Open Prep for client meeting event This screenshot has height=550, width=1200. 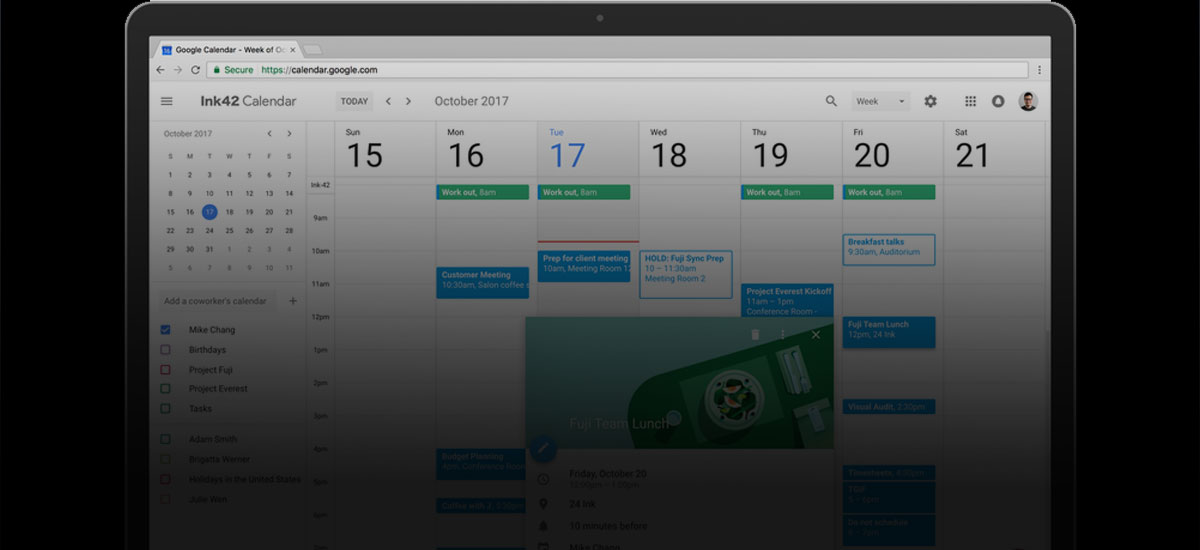click(x=585, y=265)
